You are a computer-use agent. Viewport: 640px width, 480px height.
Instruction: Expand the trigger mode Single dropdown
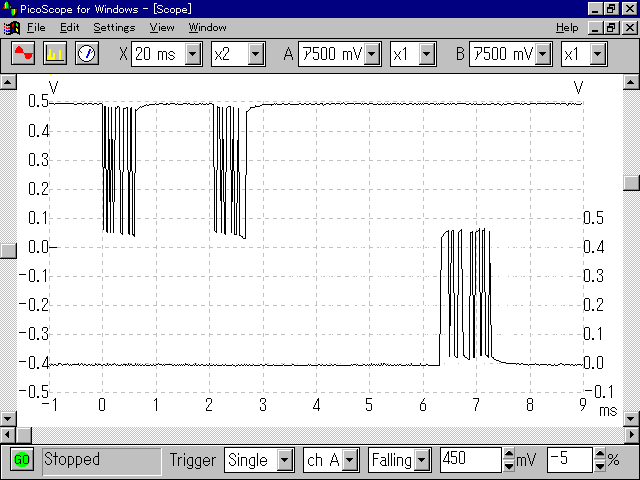click(285, 460)
